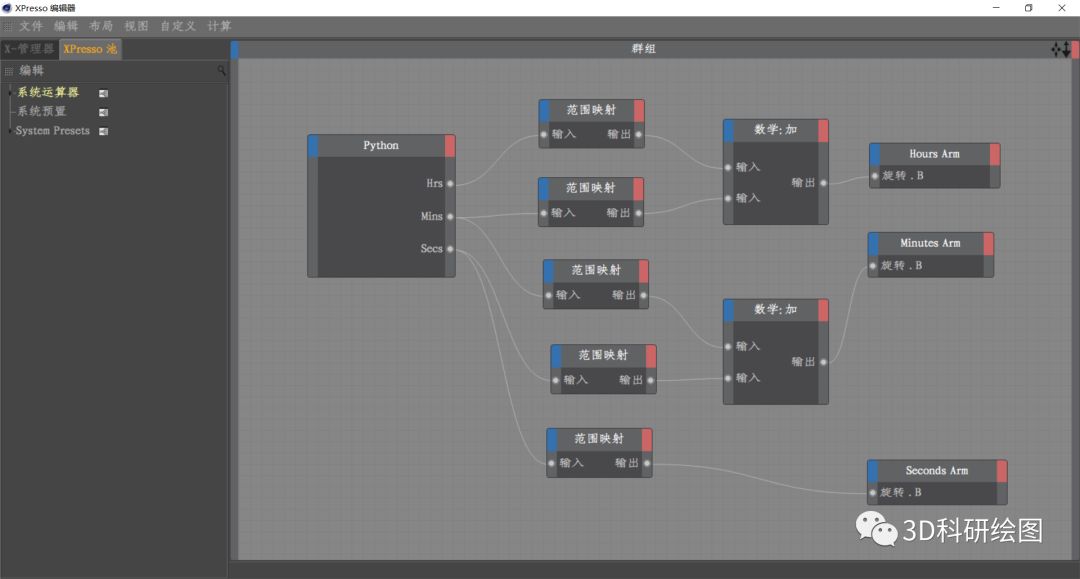Click the blue inputs corner of Seconds Arm node

pyautogui.click(x=873, y=471)
